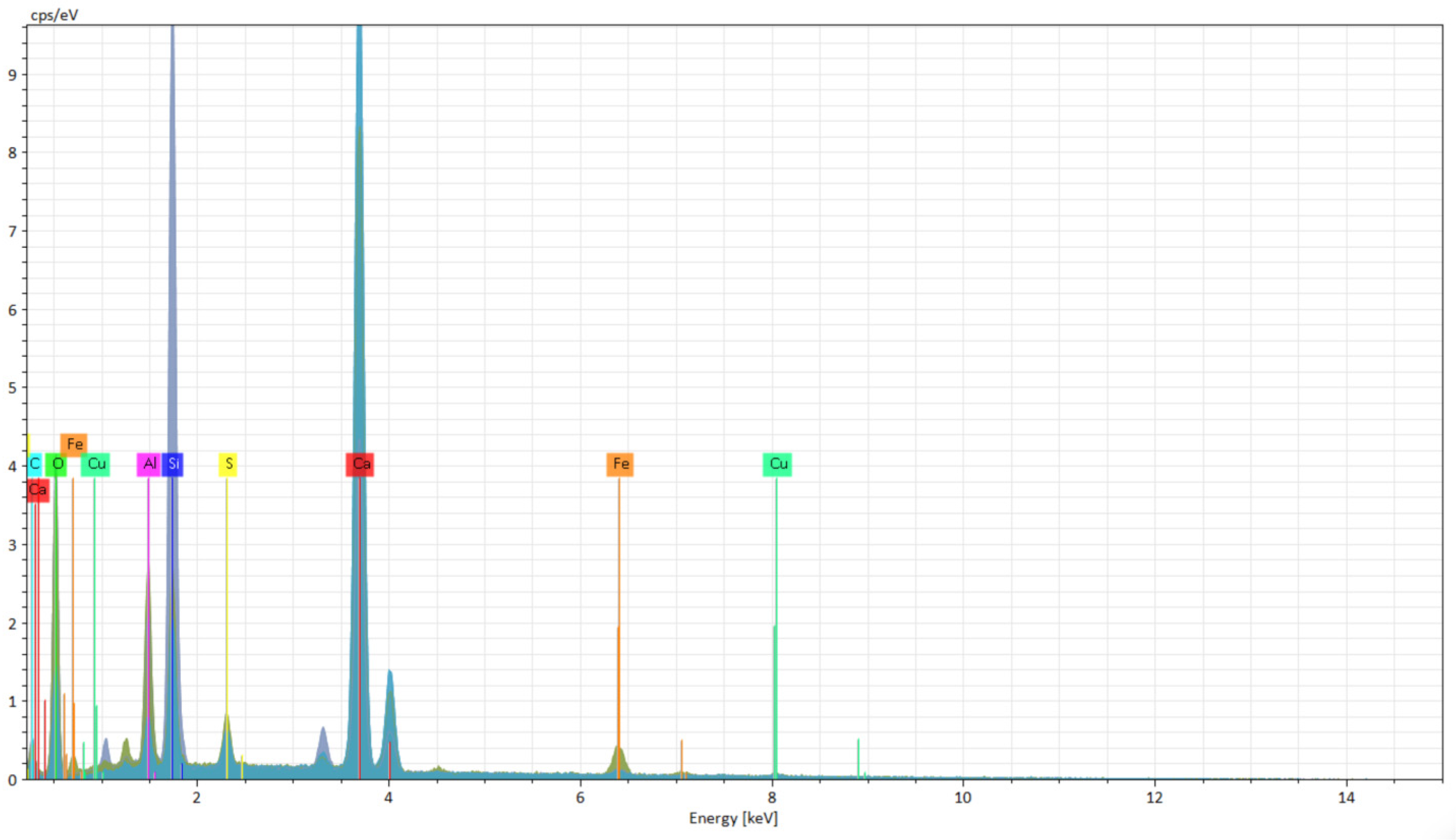Click the cyan C element label
Viewport: 1456px width, 840px height.
[x=35, y=464]
